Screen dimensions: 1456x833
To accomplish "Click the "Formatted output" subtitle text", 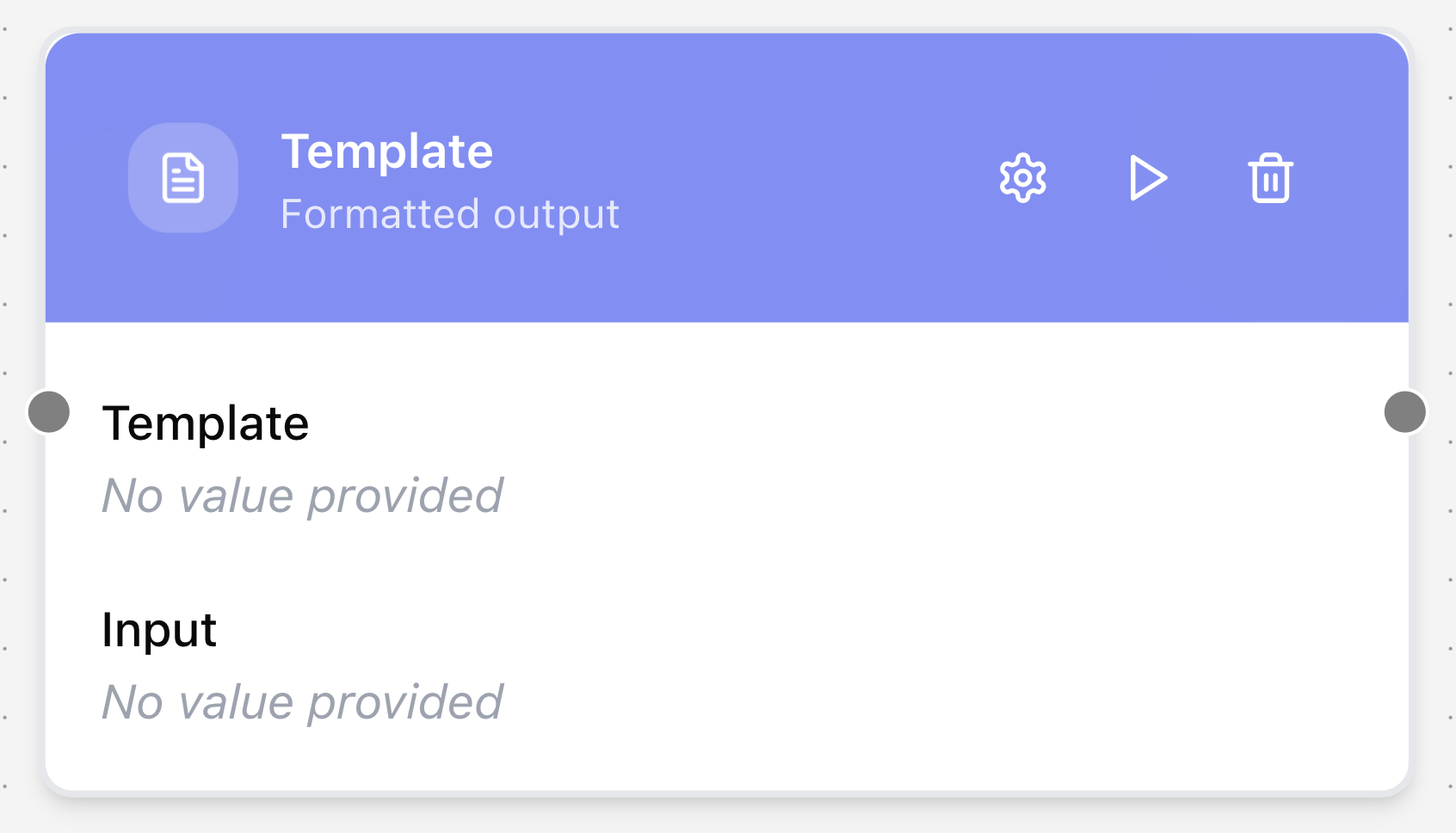I will pyautogui.click(x=450, y=214).
